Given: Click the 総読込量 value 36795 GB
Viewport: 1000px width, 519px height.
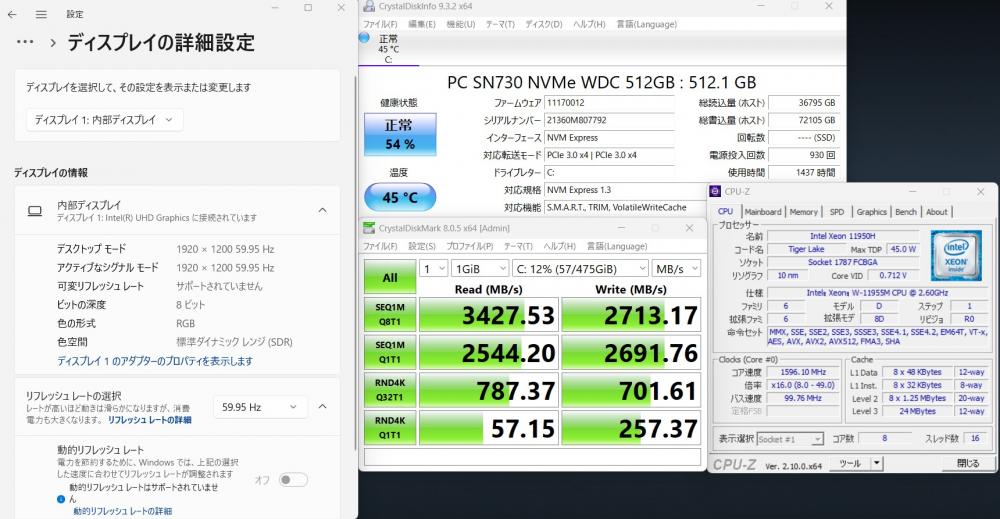Looking at the screenshot, I should click(804, 103).
